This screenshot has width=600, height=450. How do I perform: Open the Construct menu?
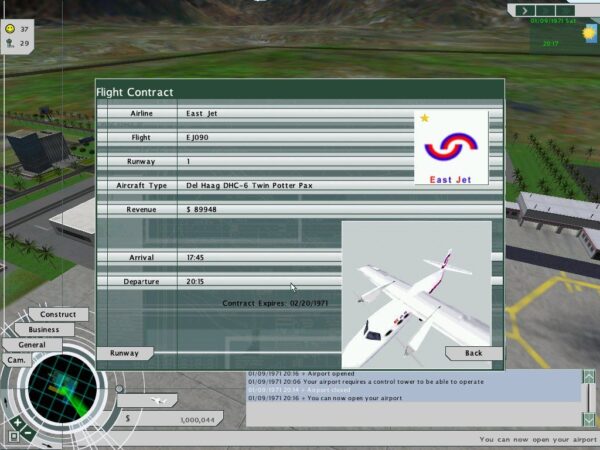(x=58, y=314)
